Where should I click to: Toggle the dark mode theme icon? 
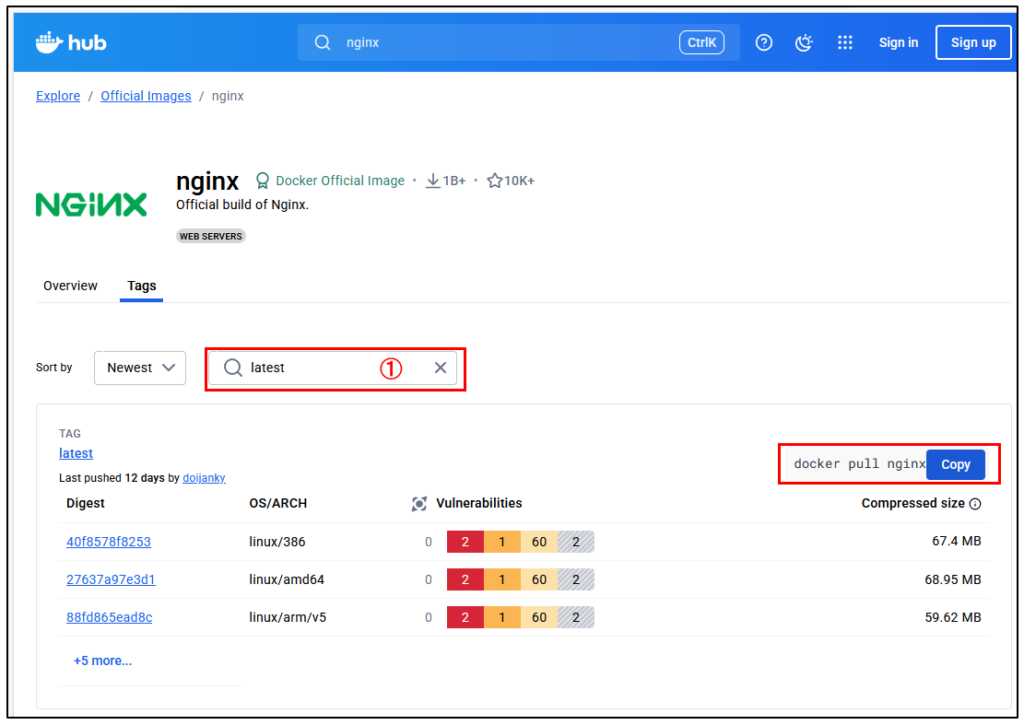coord(804,43)
